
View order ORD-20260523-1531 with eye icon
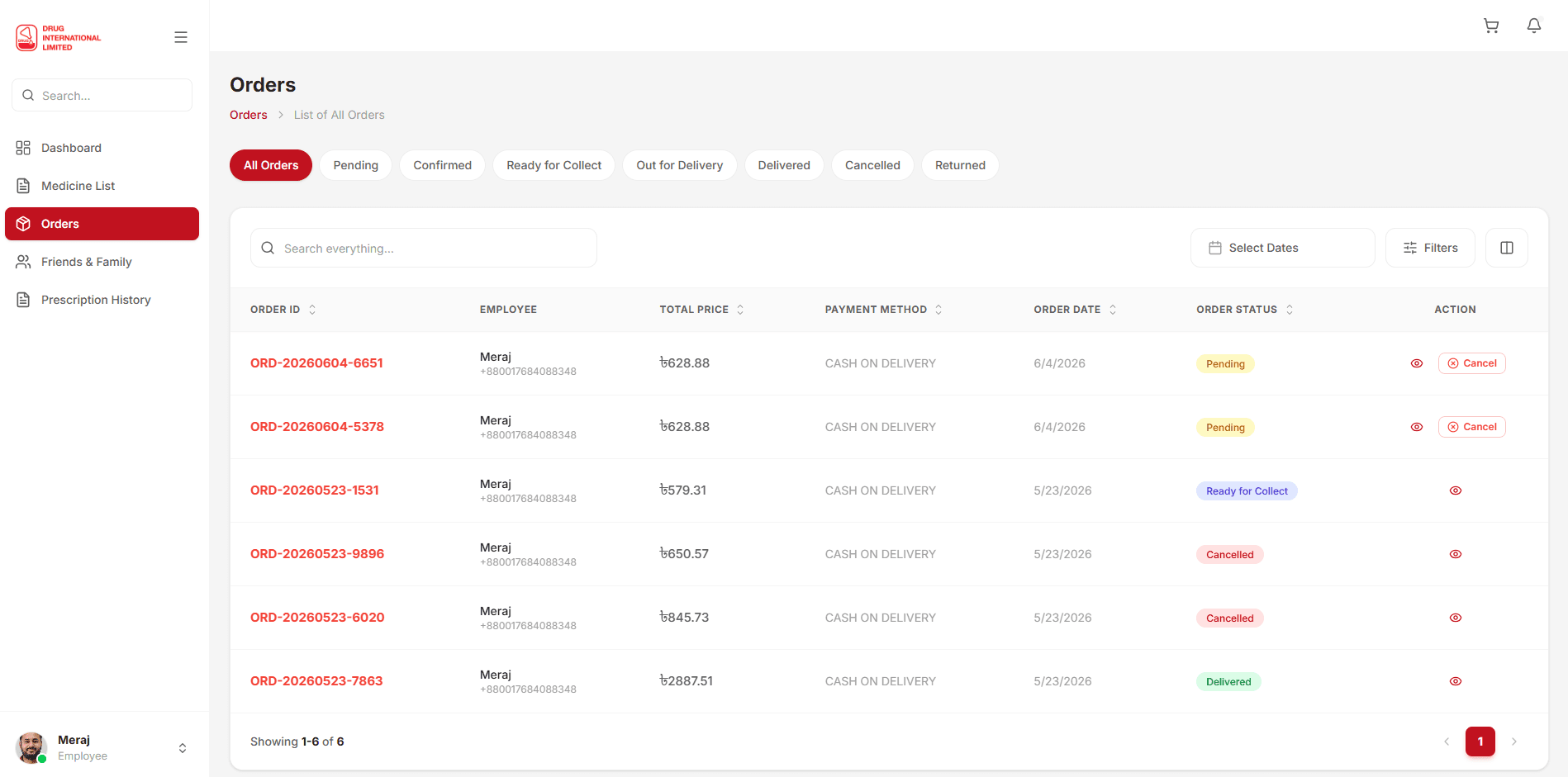(x=1456, y=490)
